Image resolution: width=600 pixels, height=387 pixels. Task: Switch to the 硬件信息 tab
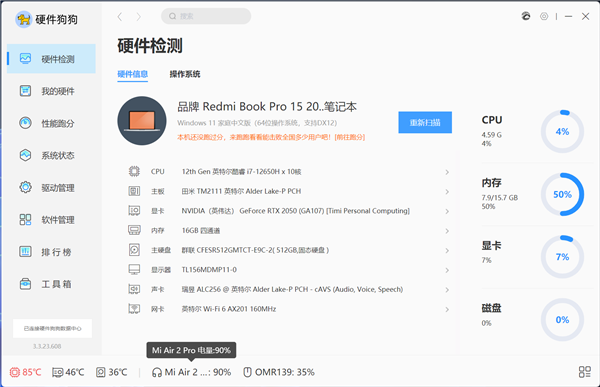[x=132, y=74]
